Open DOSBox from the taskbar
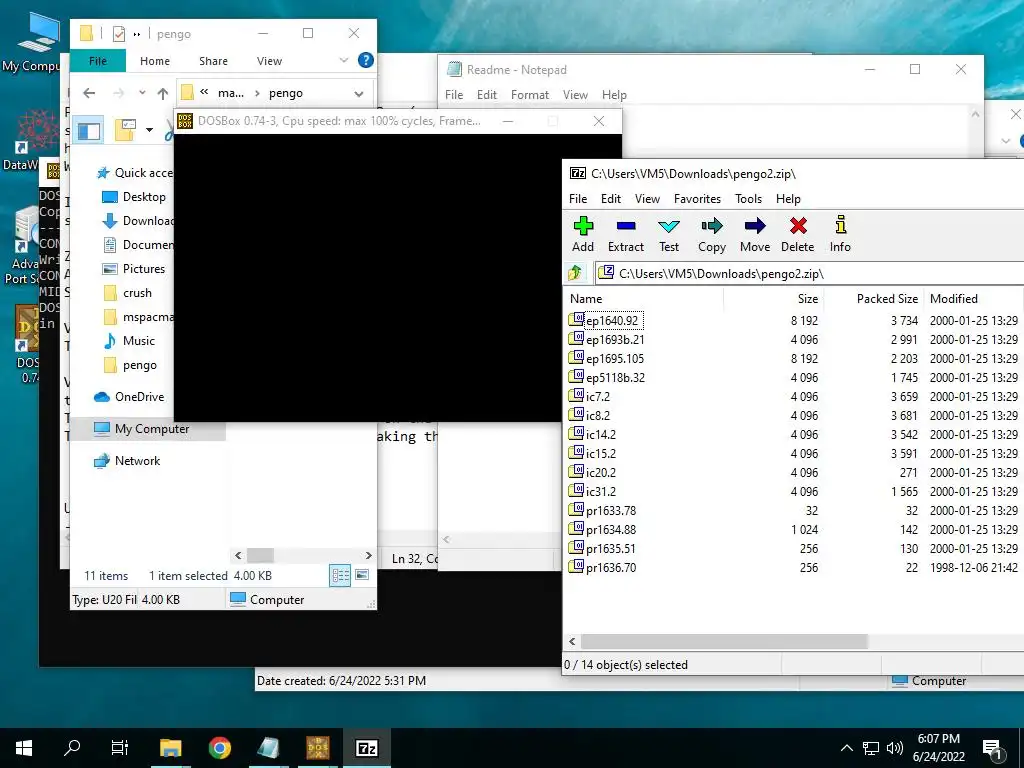Screen dimensions: 1024x768 coord(317,748)
